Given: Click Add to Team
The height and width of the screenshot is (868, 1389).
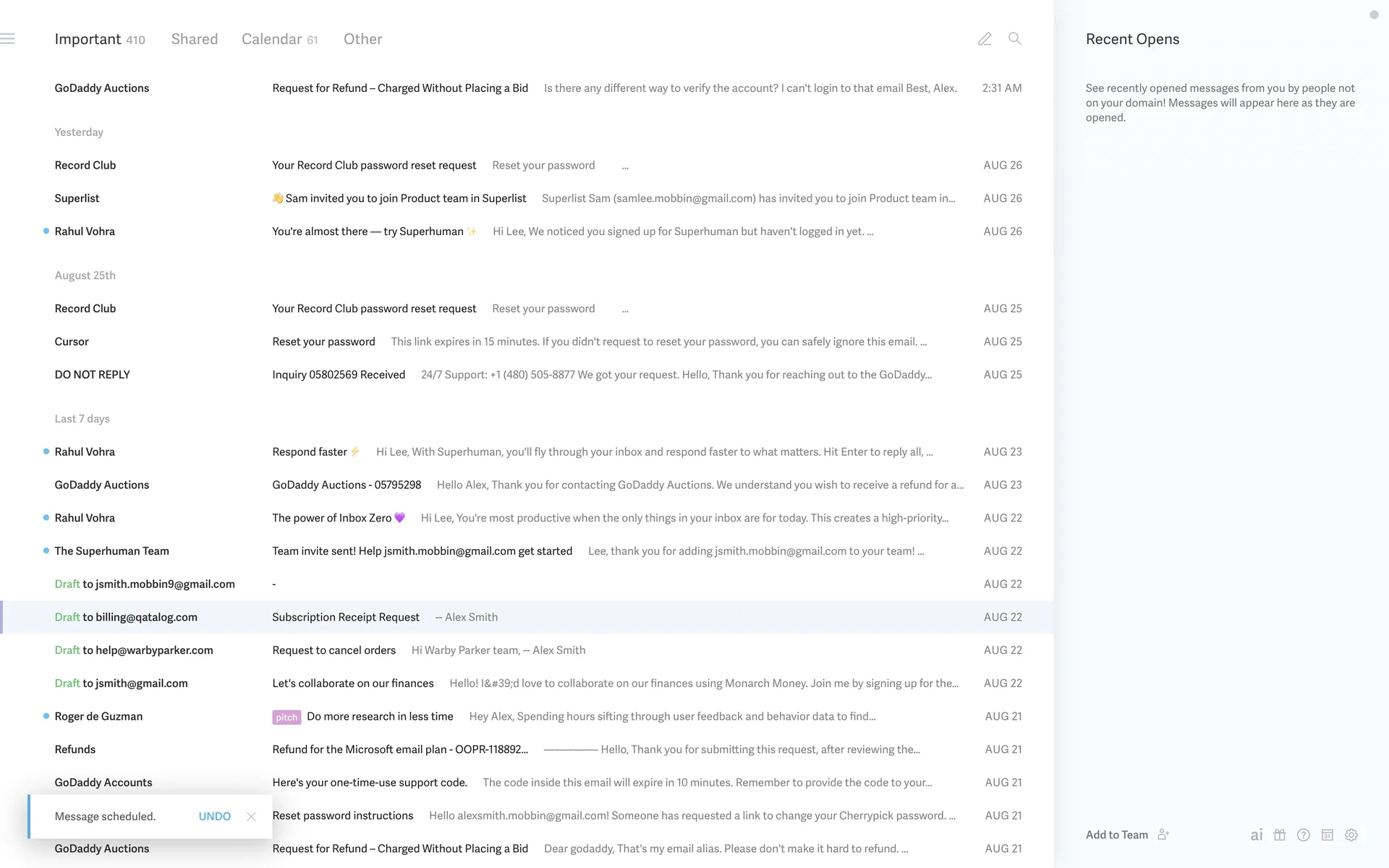Looking at the screenshot, I should pyautogui.click(x=1116, y=835).
